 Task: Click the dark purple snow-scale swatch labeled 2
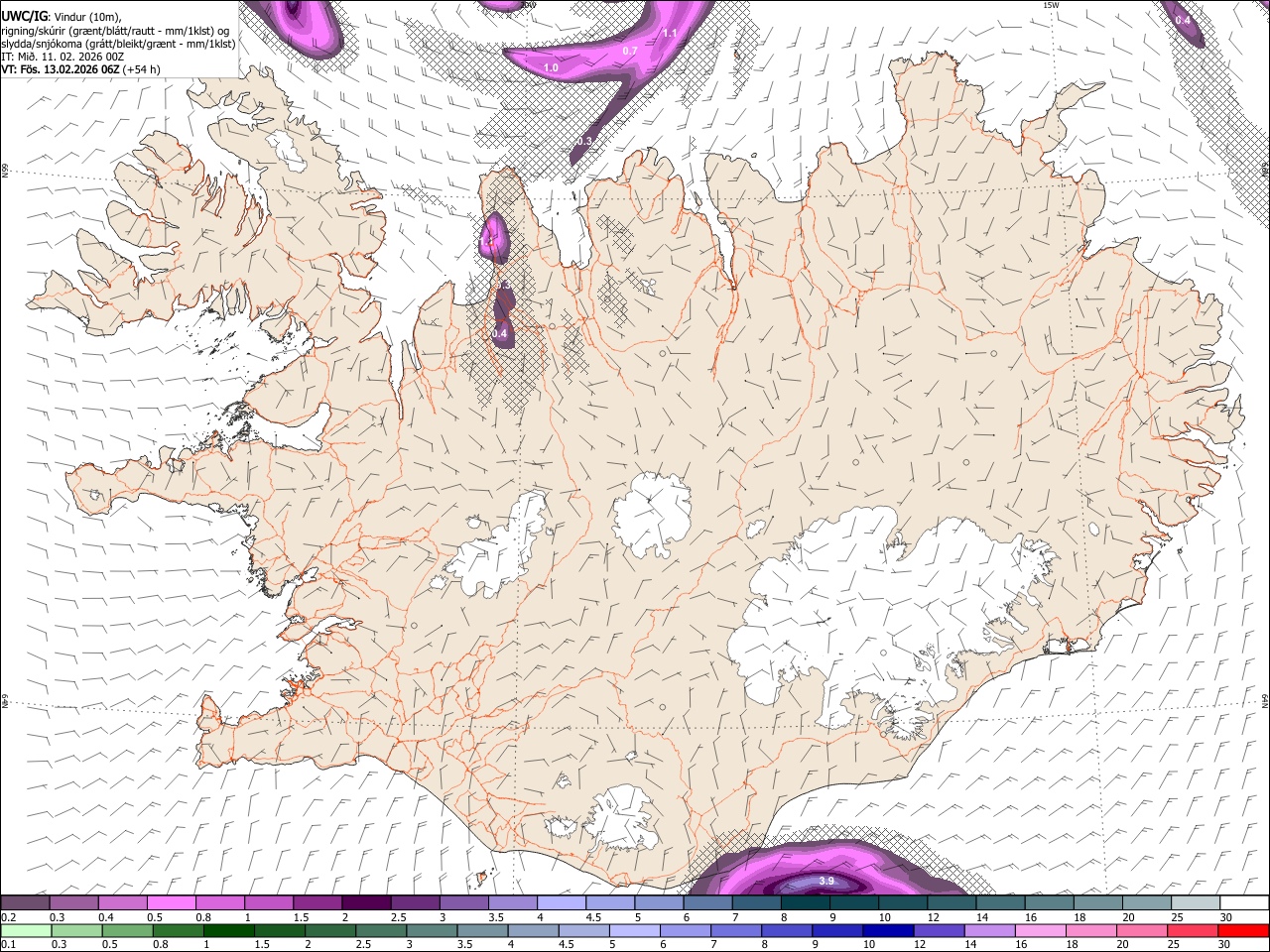click(366, 903)
